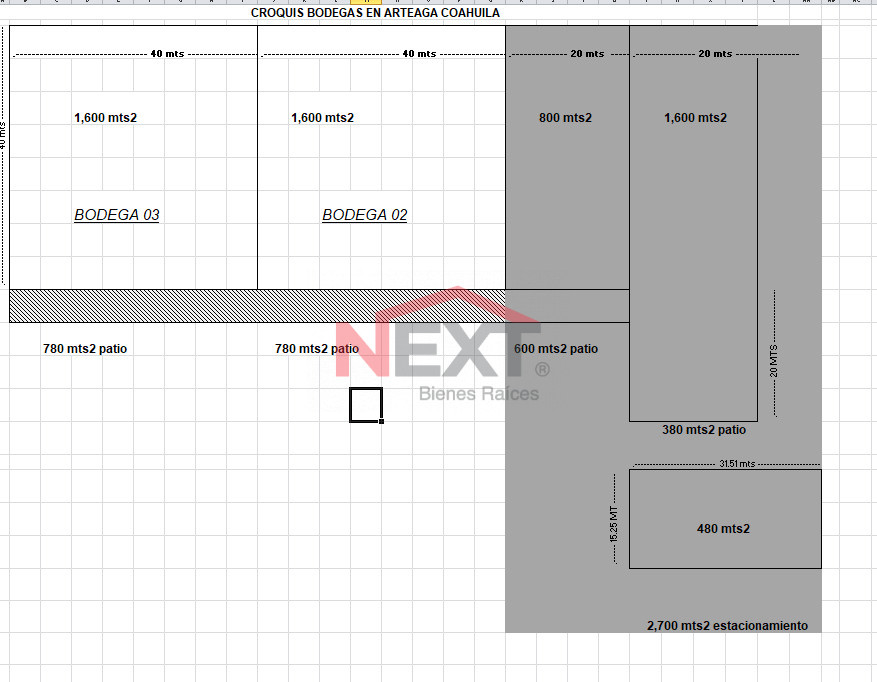Click the highlighted orange column header
Screen dimensions: 877x682
[366, 3]
